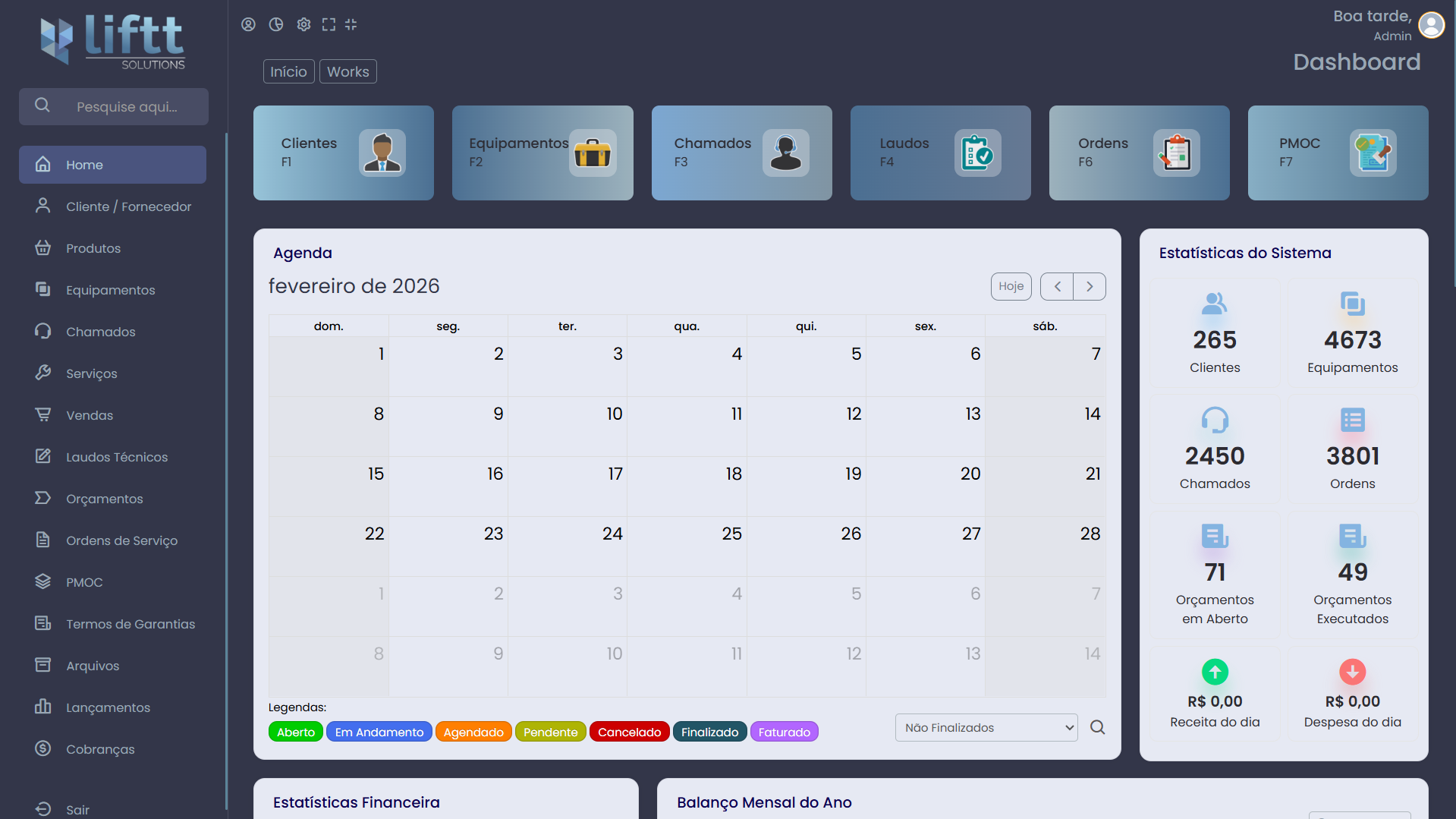Image resolution: width=1456 pixels, height=819 pixels.
Task: Click the agenda filter search magnifier icon
Action: point(1097,727)
